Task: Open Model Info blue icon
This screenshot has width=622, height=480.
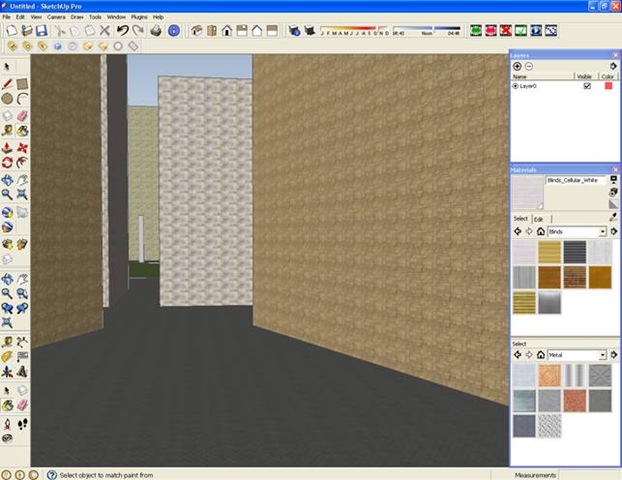Action: tap(174, 31)
